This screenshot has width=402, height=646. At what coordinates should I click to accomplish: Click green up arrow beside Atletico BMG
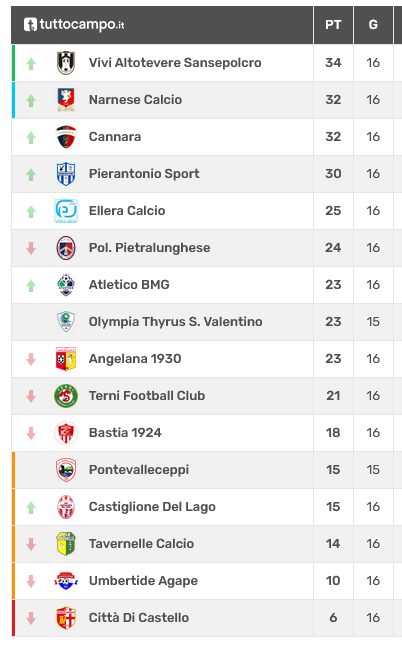(x=31, y=286)
